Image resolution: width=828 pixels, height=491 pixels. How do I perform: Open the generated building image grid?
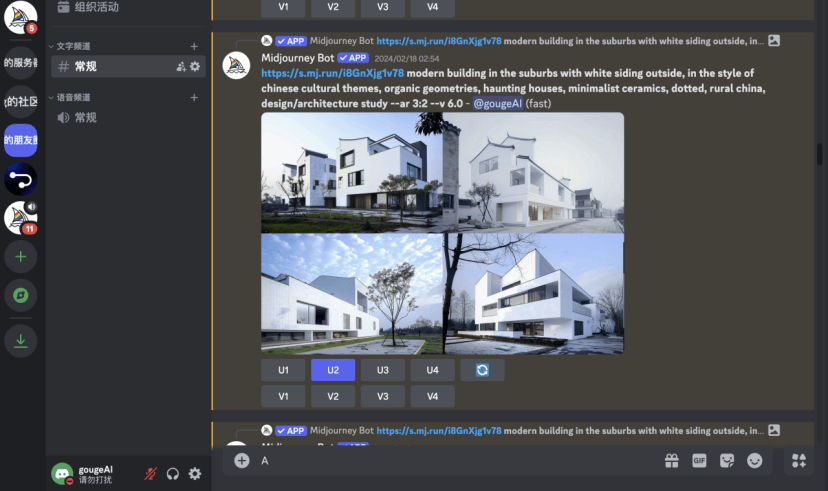click(442, 233)
